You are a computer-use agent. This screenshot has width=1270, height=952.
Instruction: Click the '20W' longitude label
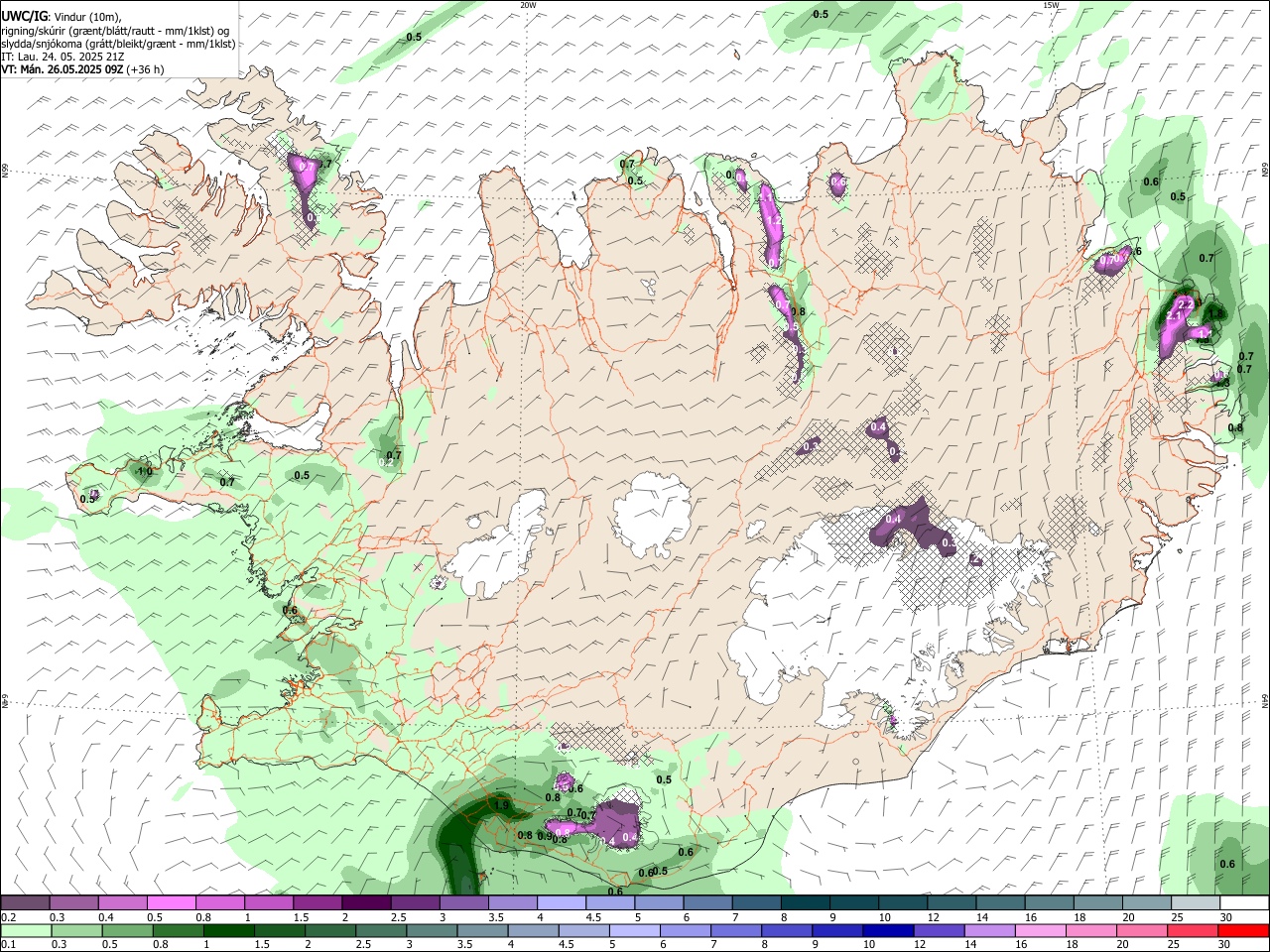pos(528,5)
